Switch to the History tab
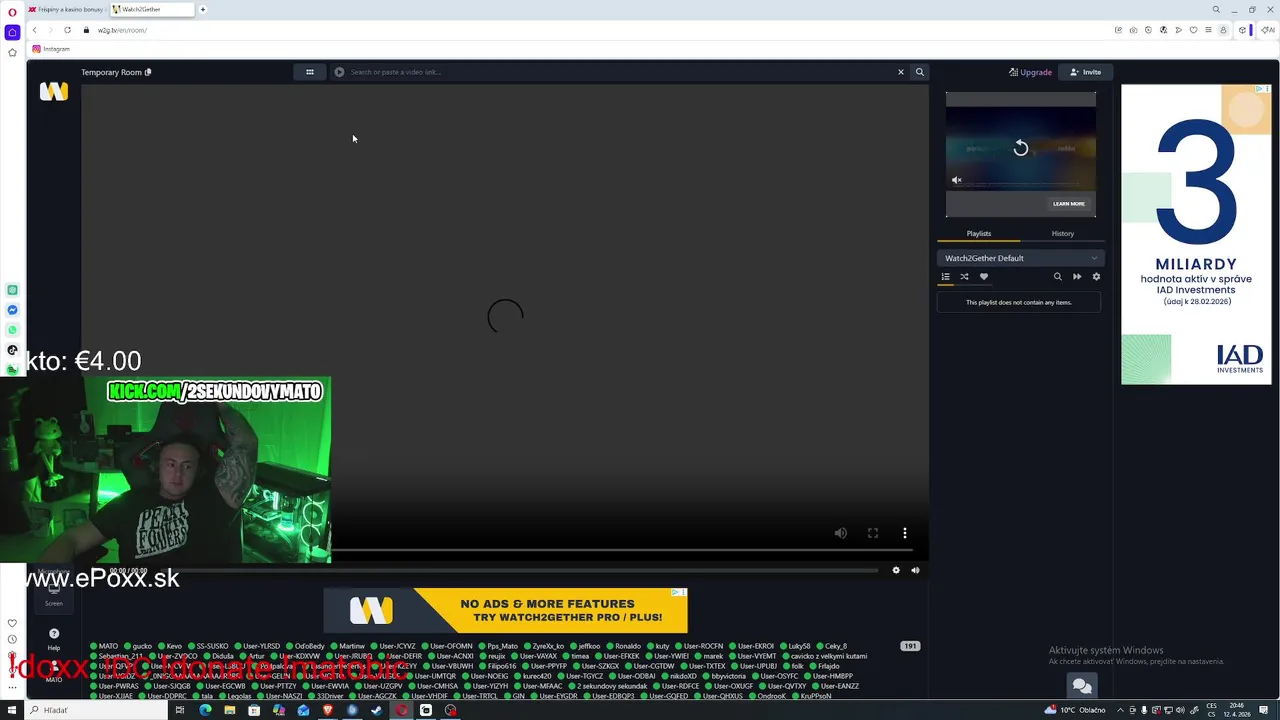 [x=1062, y=233]
